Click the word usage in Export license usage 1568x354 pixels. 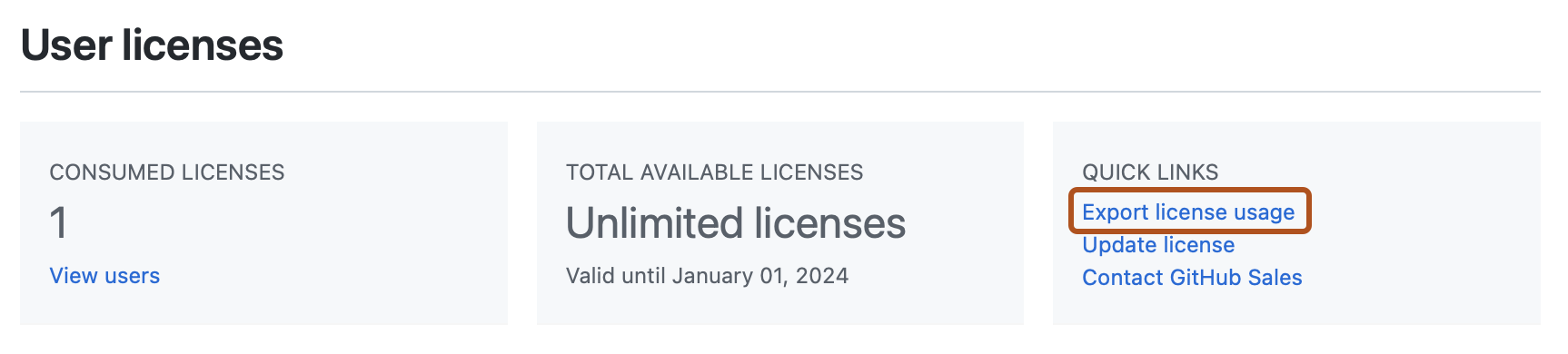[1265, 213]
